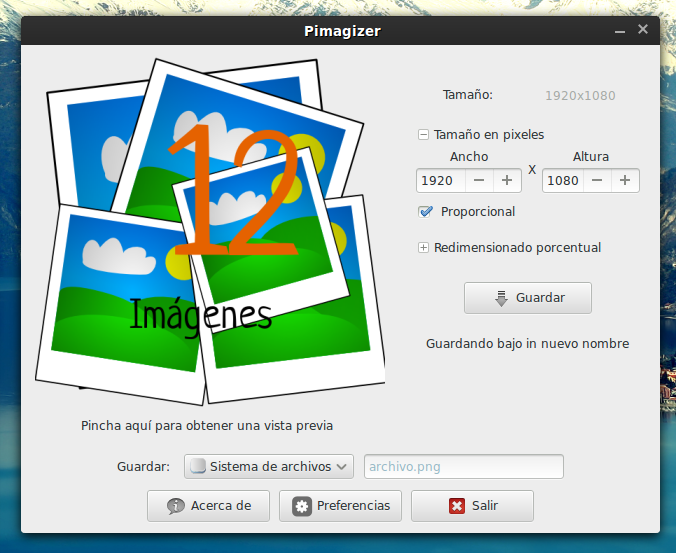This screenshot has height=553, width=676.
Task: Click the Guardar button with download arrow
Action: tap(527, 298)
